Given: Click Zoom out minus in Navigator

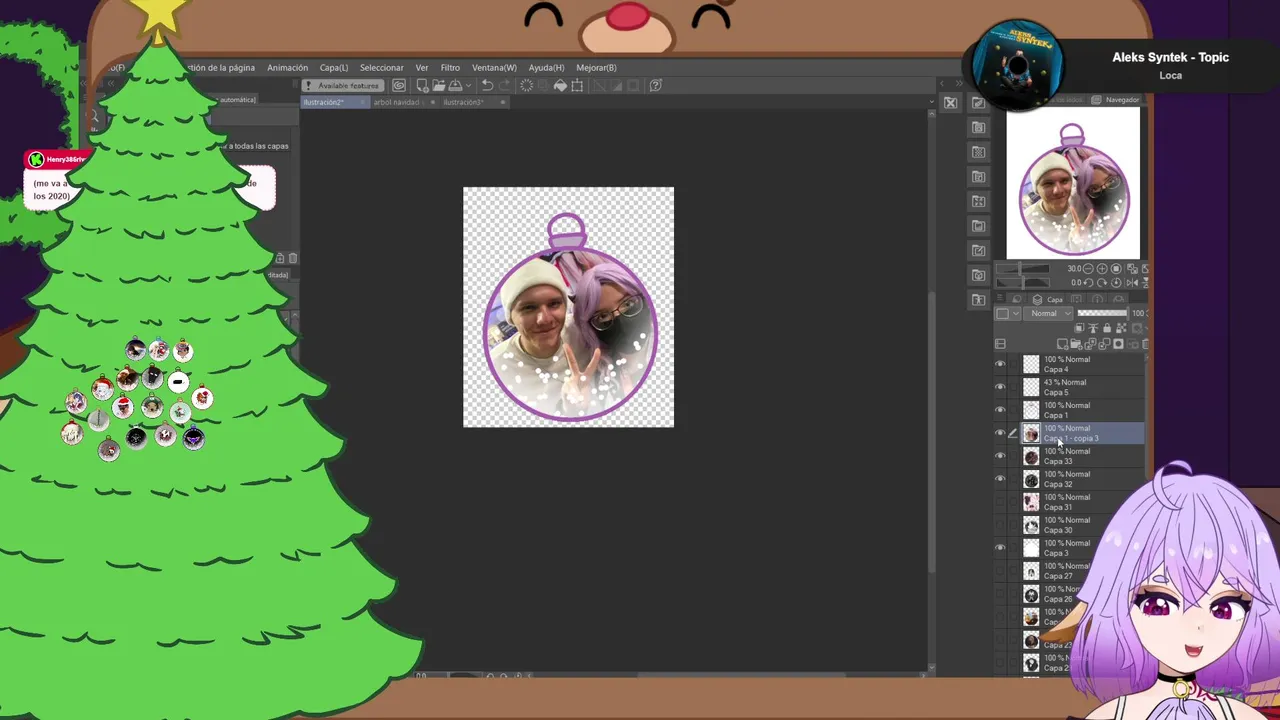Looking at the screenshot, I should point(1088,269).
